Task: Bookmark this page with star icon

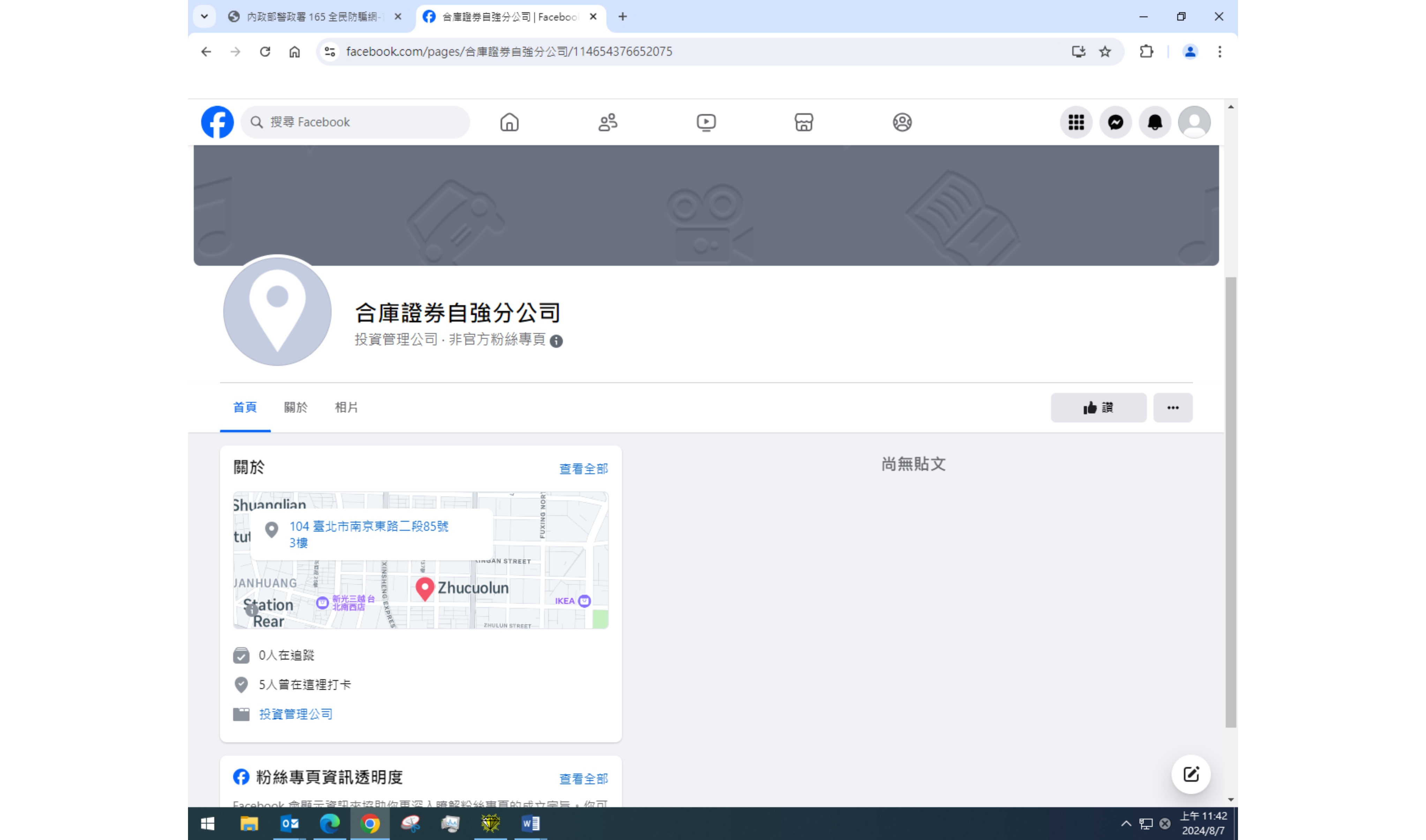Action: pyautogui.click(x=1105, y=52)
